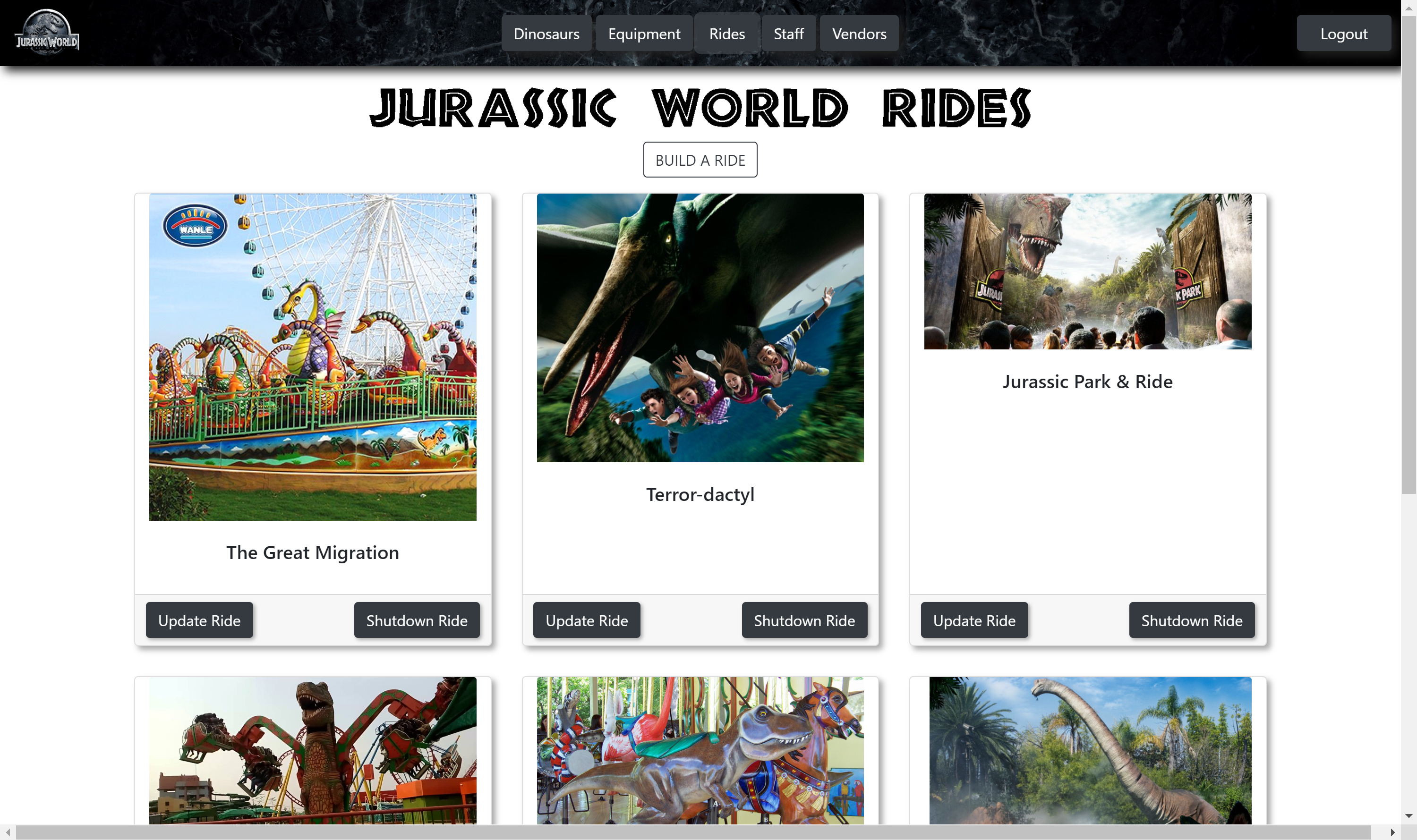Shutdown the Terror-dactyl ride

[x=804, y=620]
